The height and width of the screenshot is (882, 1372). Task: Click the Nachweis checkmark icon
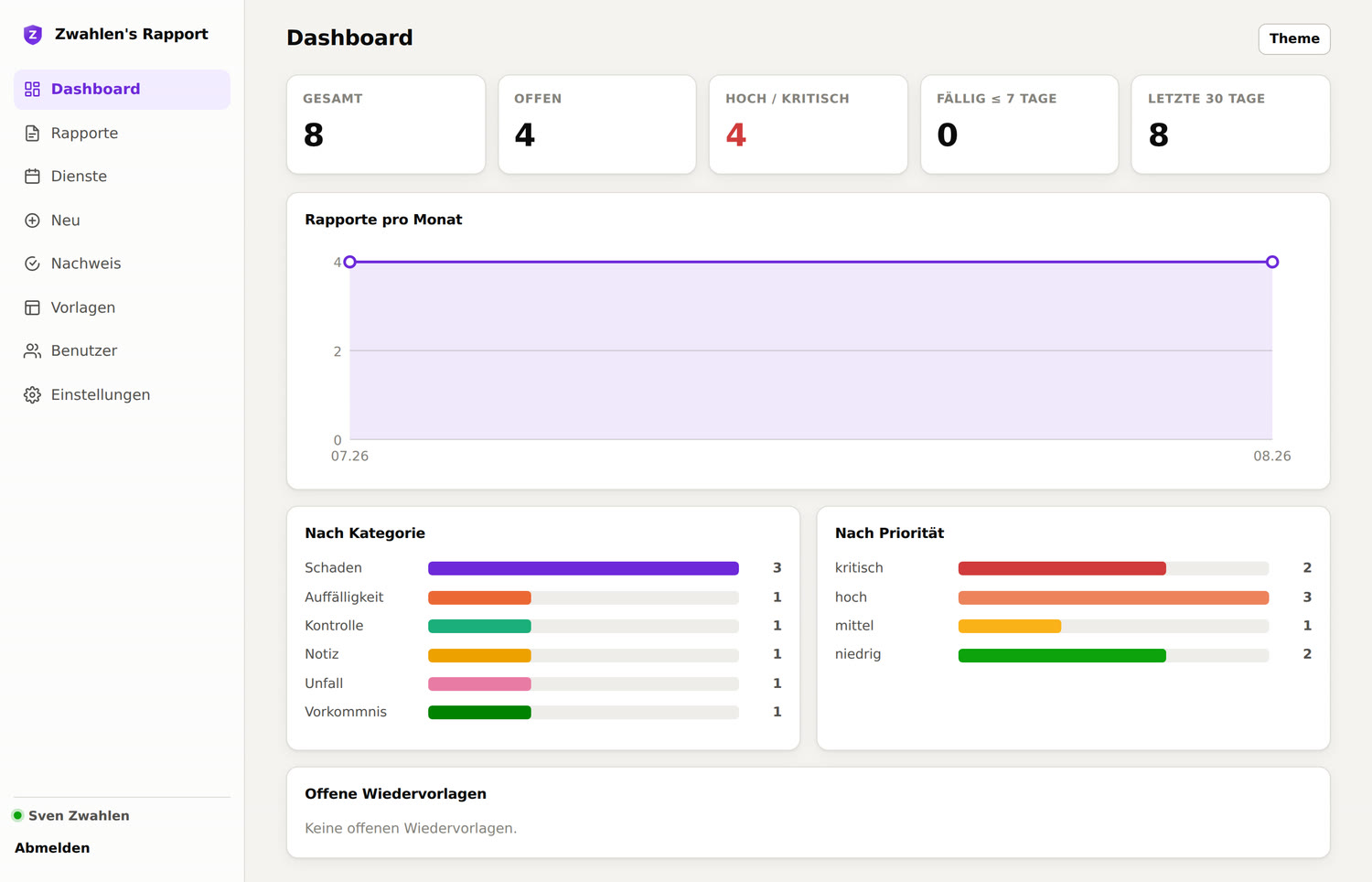click(x=32, y=264)
